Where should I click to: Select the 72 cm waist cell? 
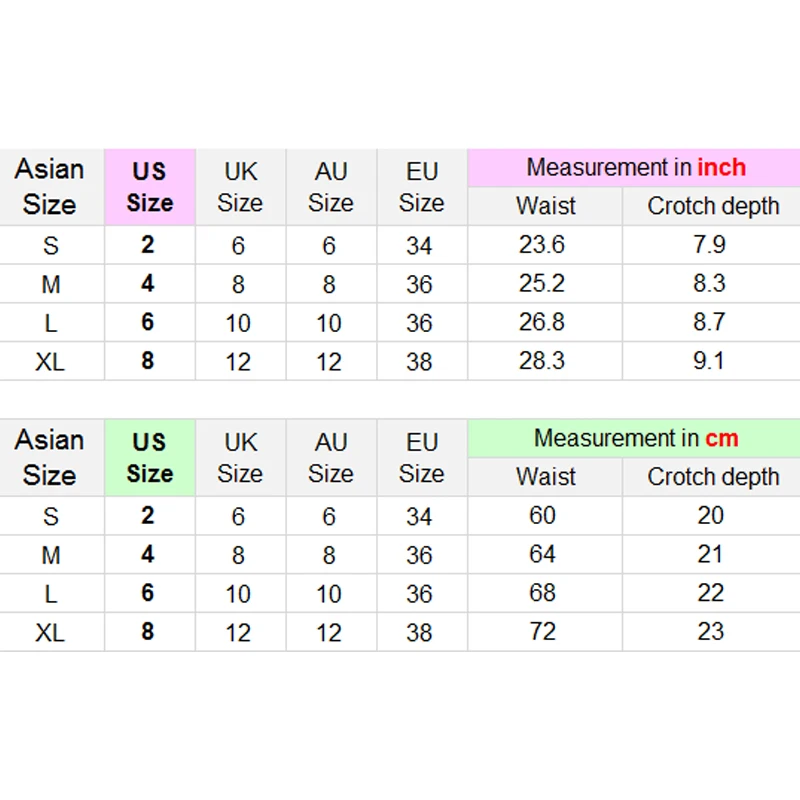point(542,631)
